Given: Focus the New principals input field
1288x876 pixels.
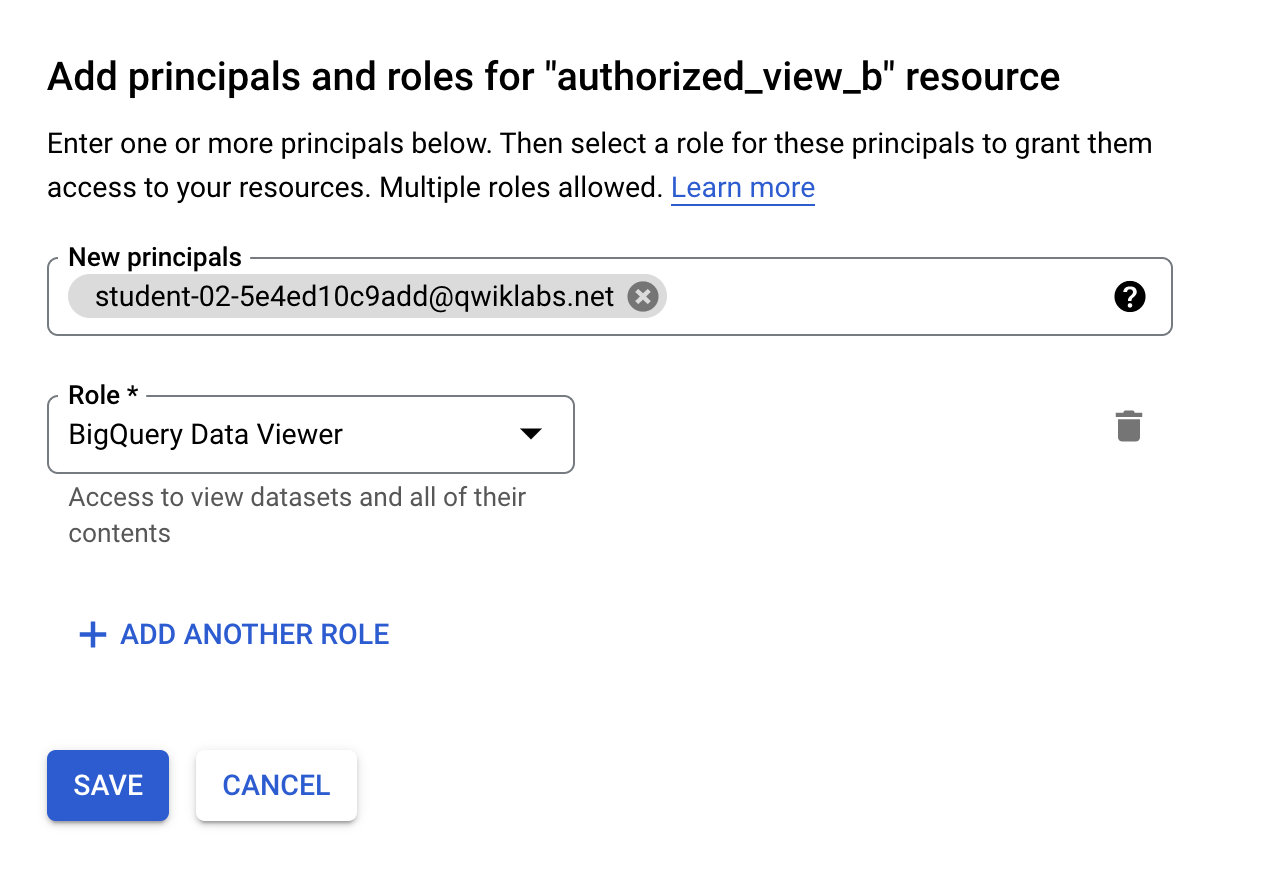Looking at the screenshot, I should click(x=610, y=296).
